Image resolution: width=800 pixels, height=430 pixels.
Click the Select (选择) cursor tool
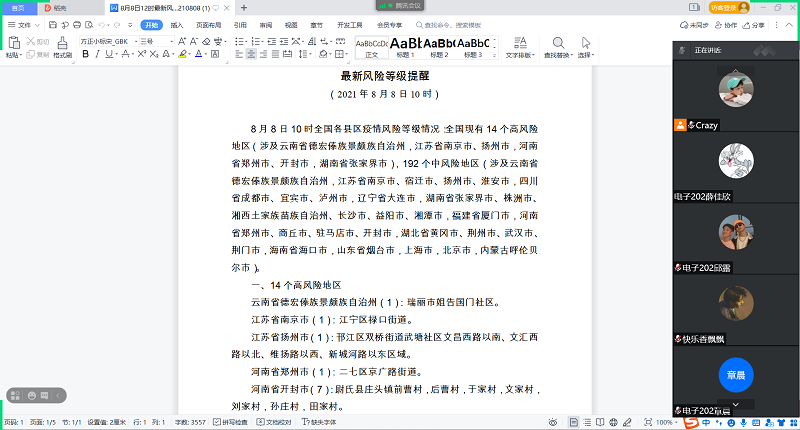(x=586, y=46)
